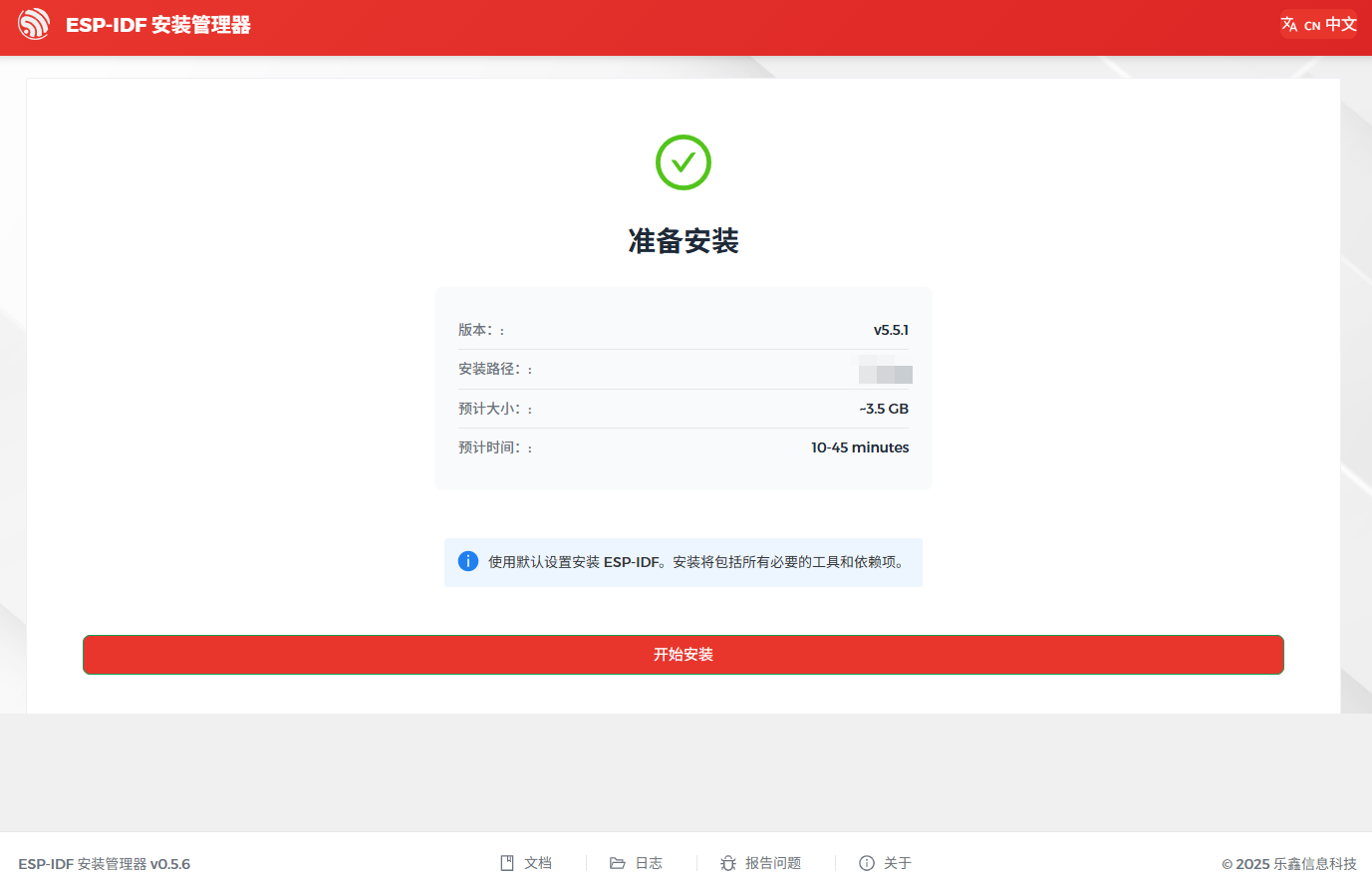Click the 10-45 minutes estimated time value
The width and height of the screenshot is (1372, 884).
click(x=860, y=446)
